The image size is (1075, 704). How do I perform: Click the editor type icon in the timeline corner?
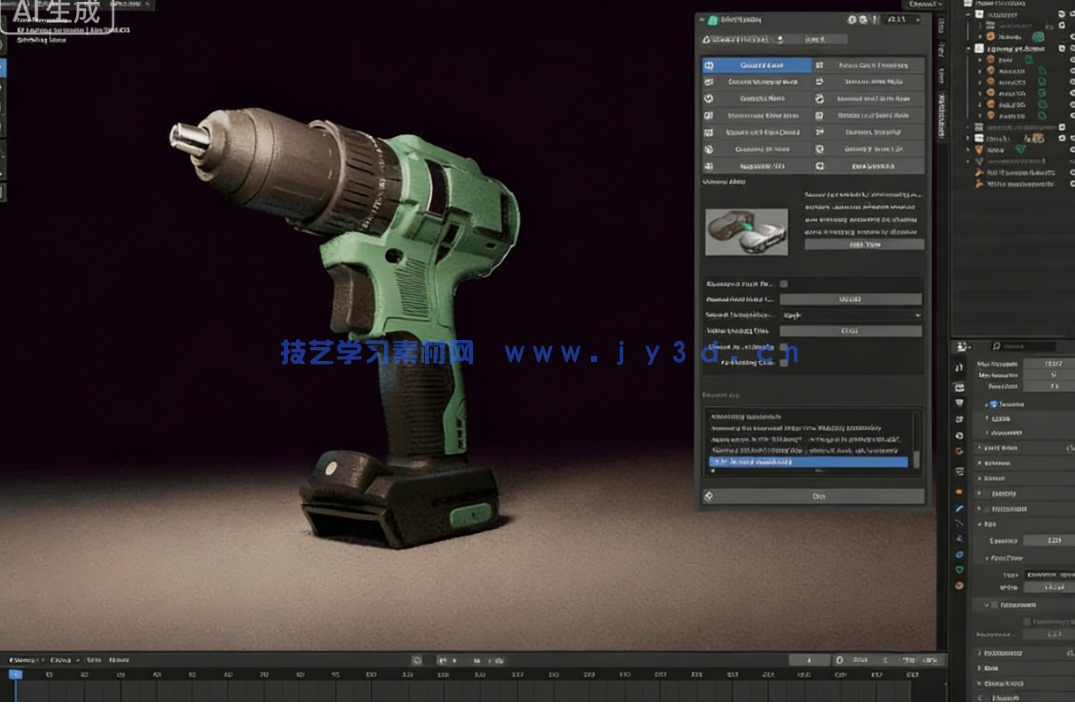9,660
